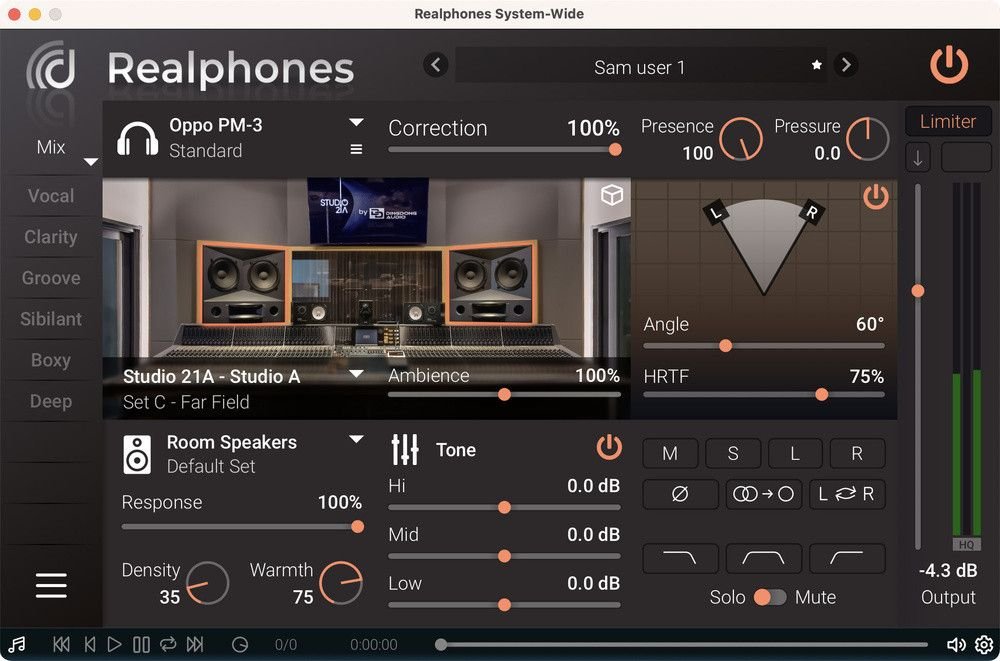
Task: Step back playback button
Action: [90, 644]
